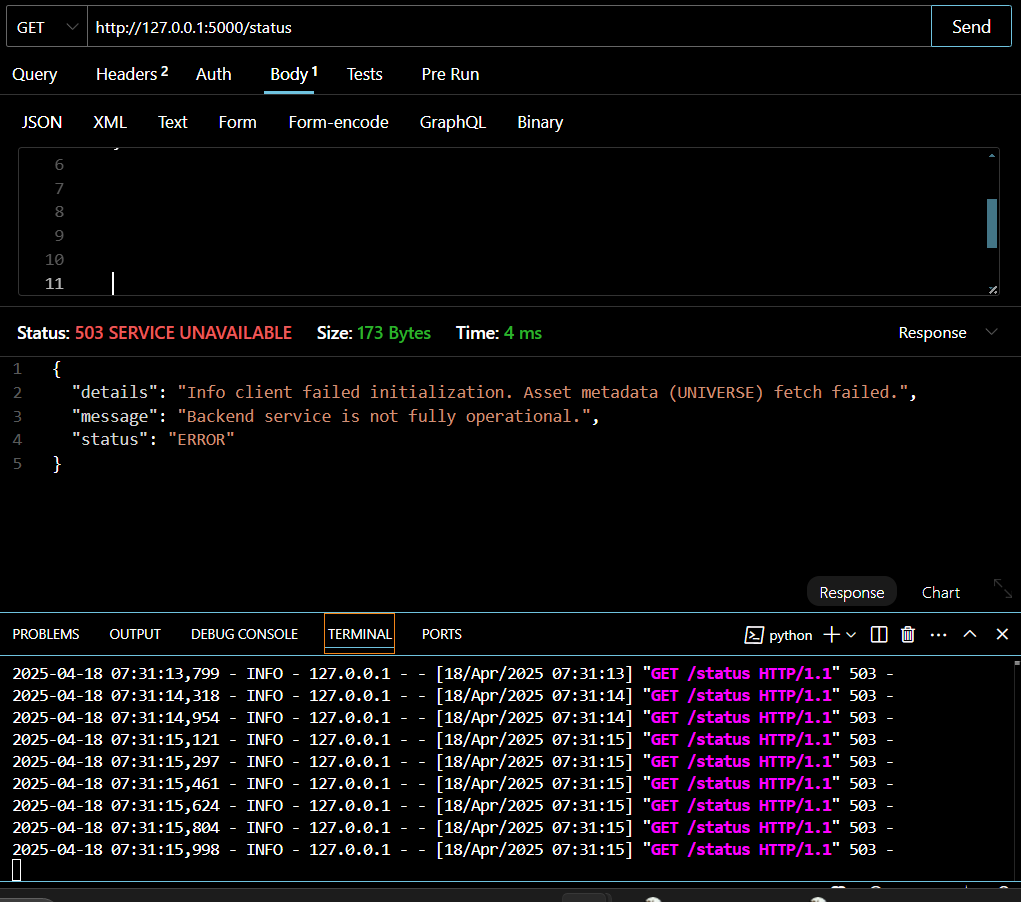Choose Binary body type
Image resolution: width=1021 pixels, height=902 pixels.
(540, 122)
